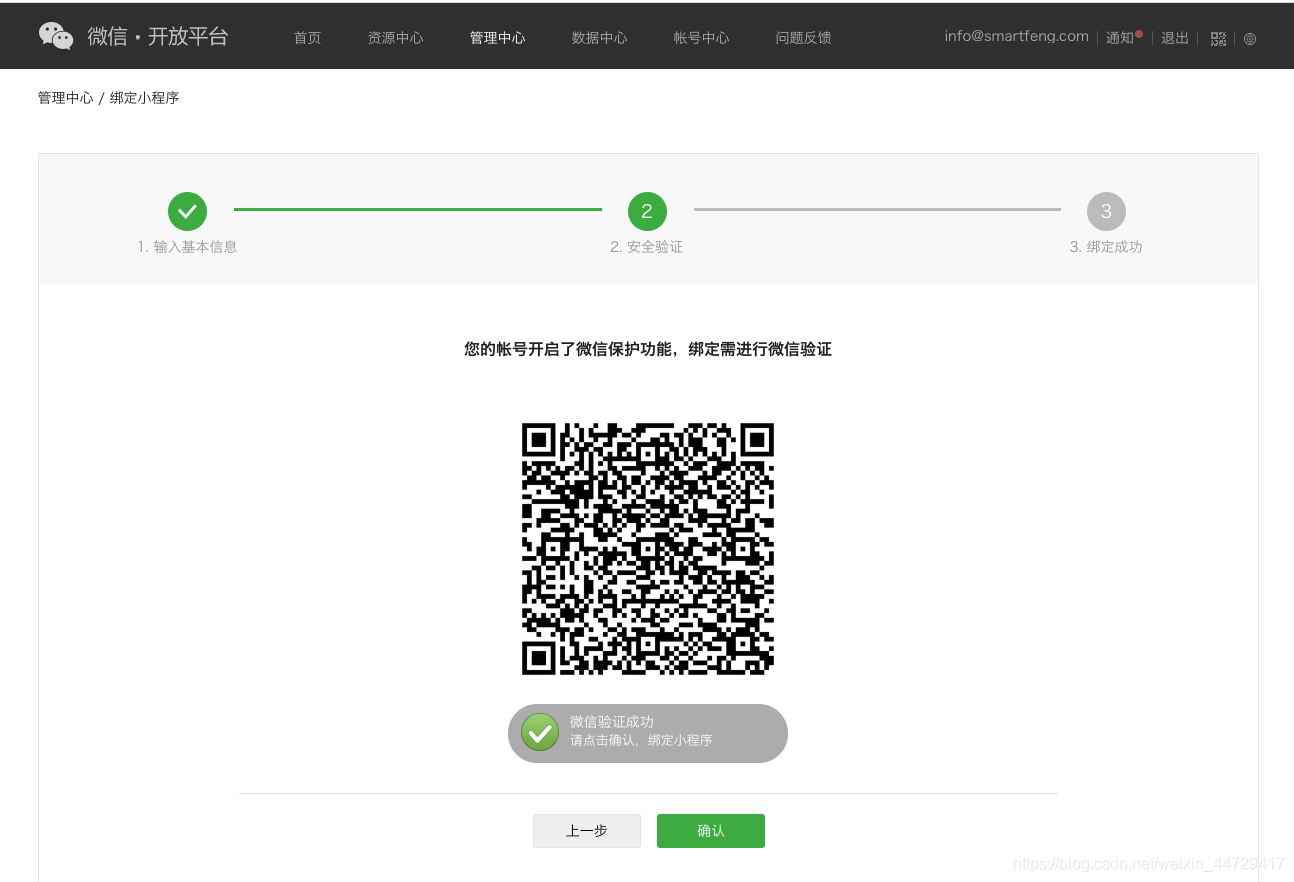Click the green checkmark on step 1
Image resolution: width=1294 pixels, height=882 pixels.
point(187,211)
